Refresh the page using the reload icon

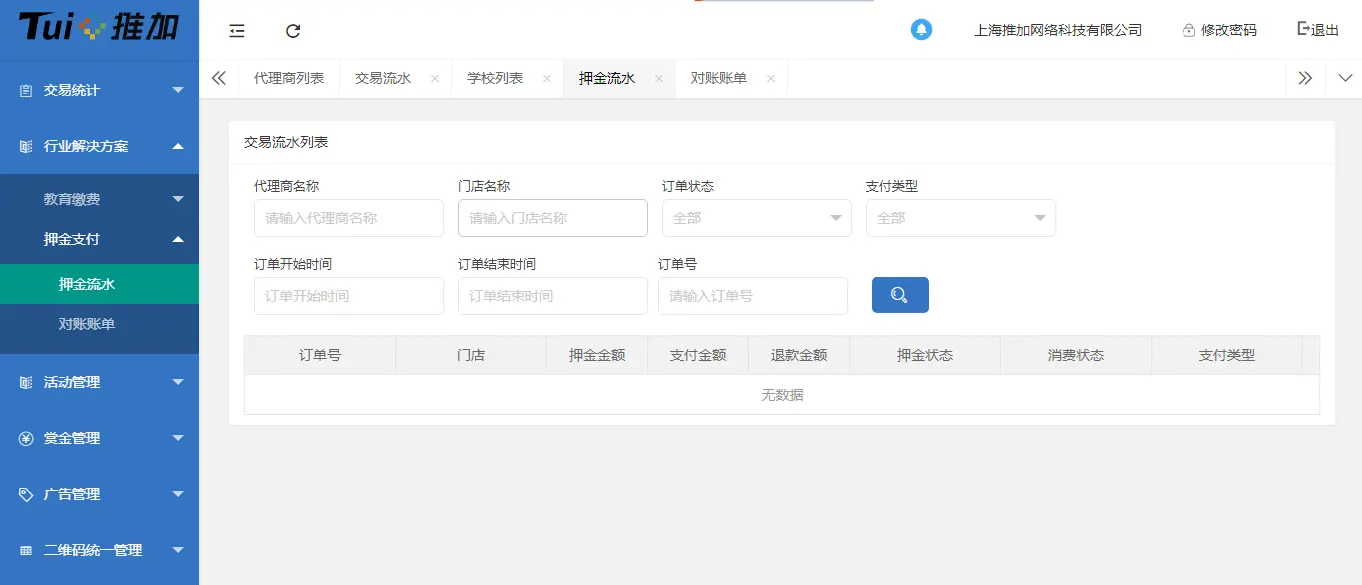[292, 31]
